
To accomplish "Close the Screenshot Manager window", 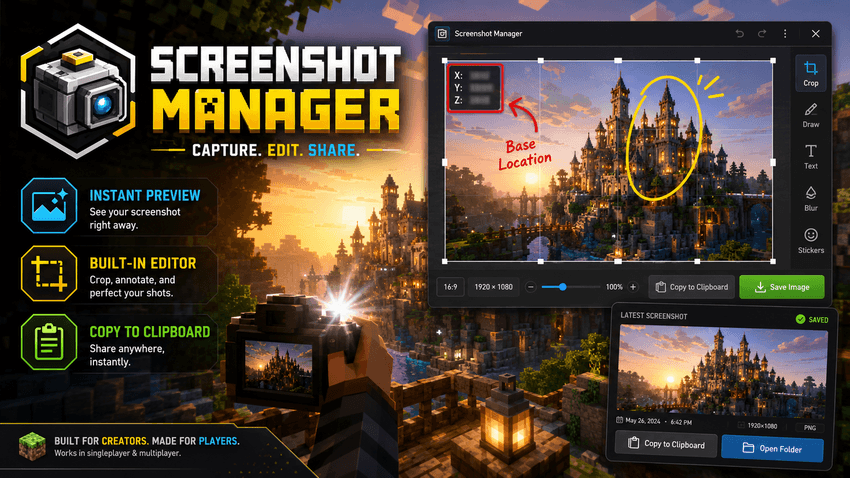I will click(x=815, y=34).
